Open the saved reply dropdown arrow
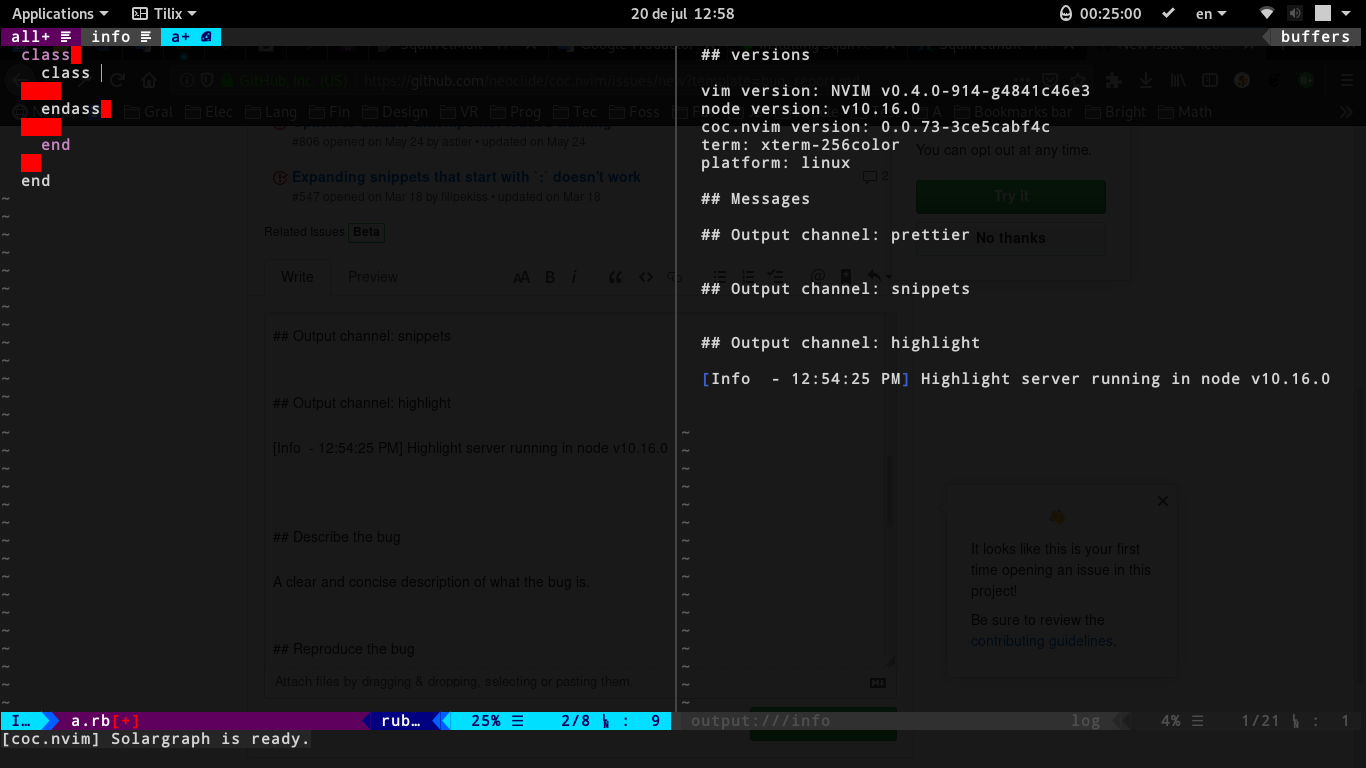Image resolution: width=1366 pixels, height=768 pixels. coord(886,277)
